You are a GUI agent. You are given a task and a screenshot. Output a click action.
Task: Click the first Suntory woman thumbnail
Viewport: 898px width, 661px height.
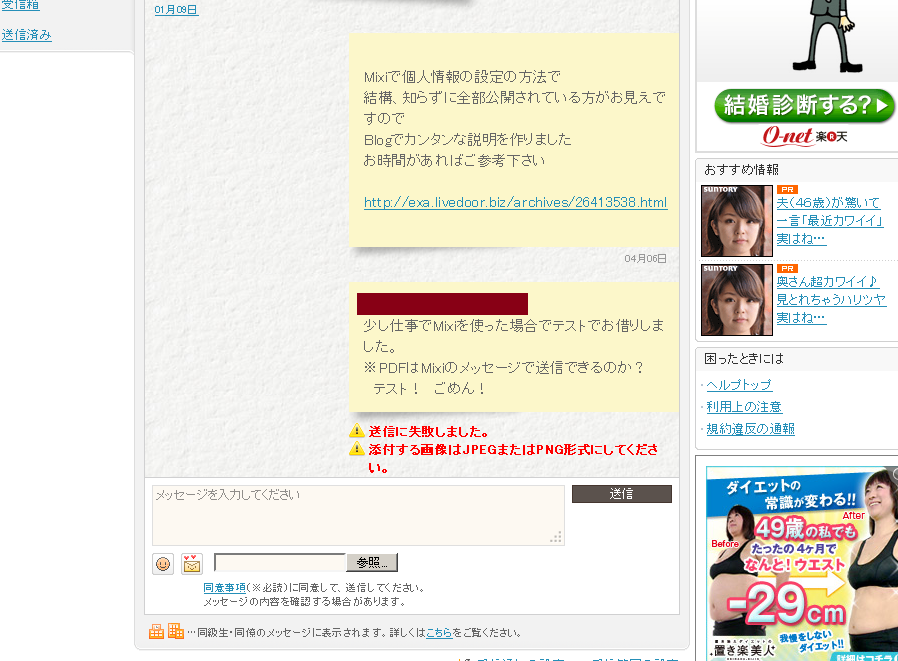tap(736, 221)
